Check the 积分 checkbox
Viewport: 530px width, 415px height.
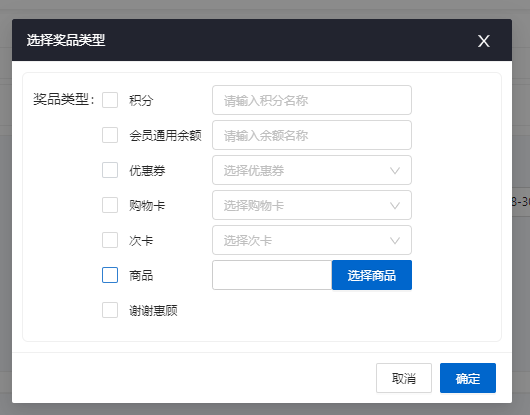click(110, 100)
